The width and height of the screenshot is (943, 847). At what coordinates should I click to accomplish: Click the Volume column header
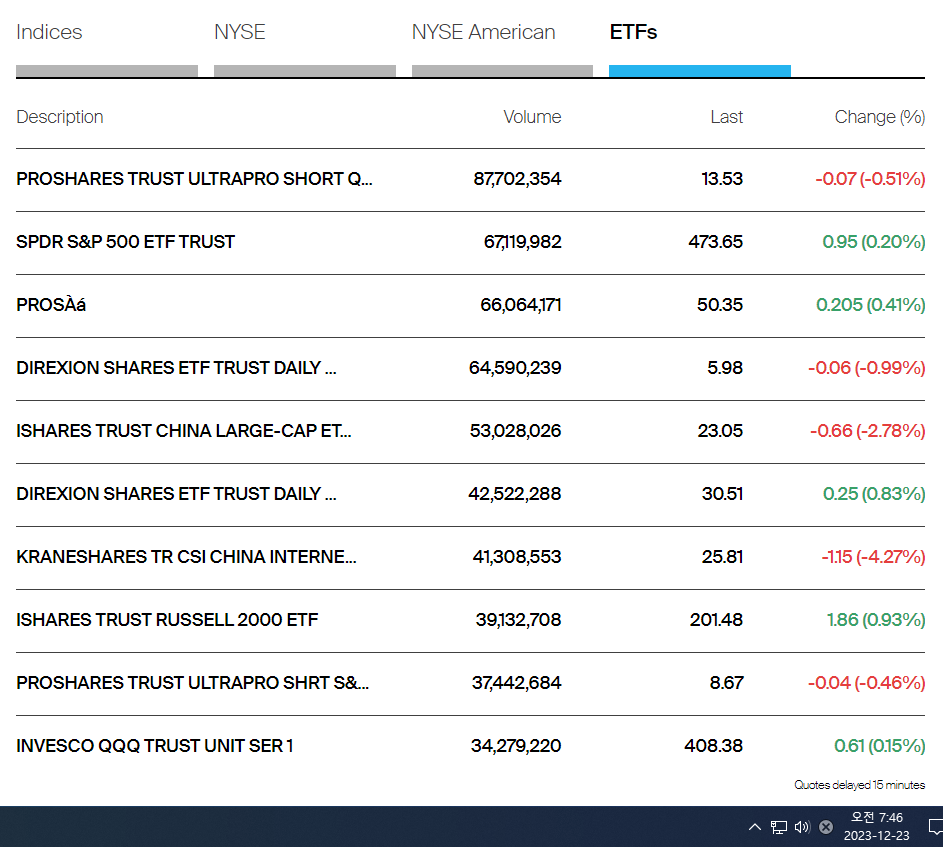(x=532, y=117)
